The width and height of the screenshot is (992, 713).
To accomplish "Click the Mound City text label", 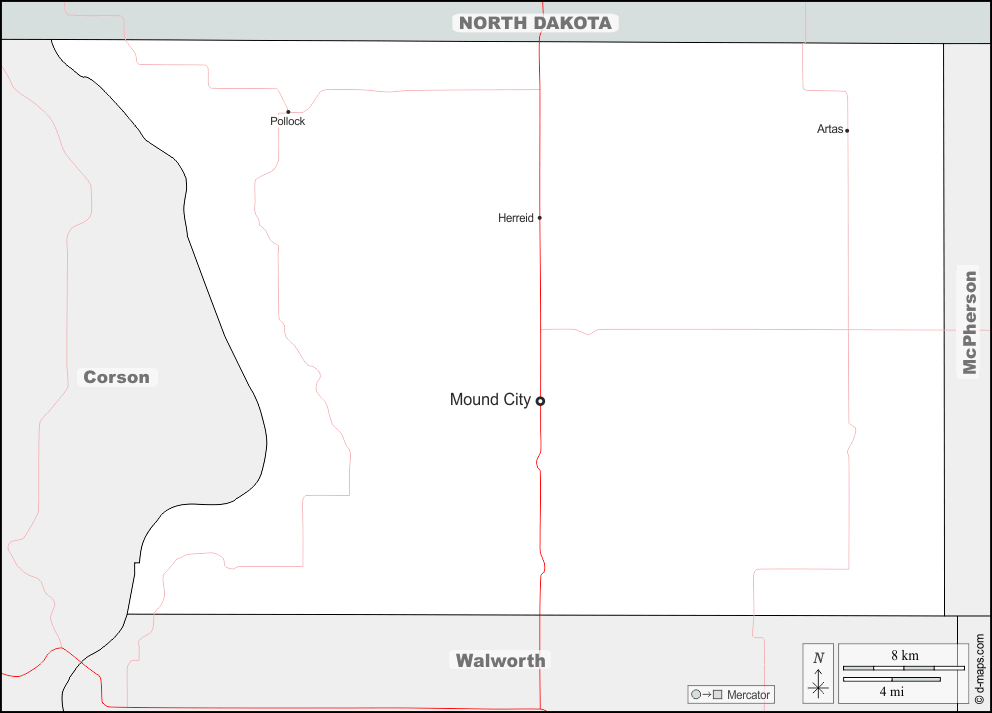I will pyautogui.click(x=490, y=400).
